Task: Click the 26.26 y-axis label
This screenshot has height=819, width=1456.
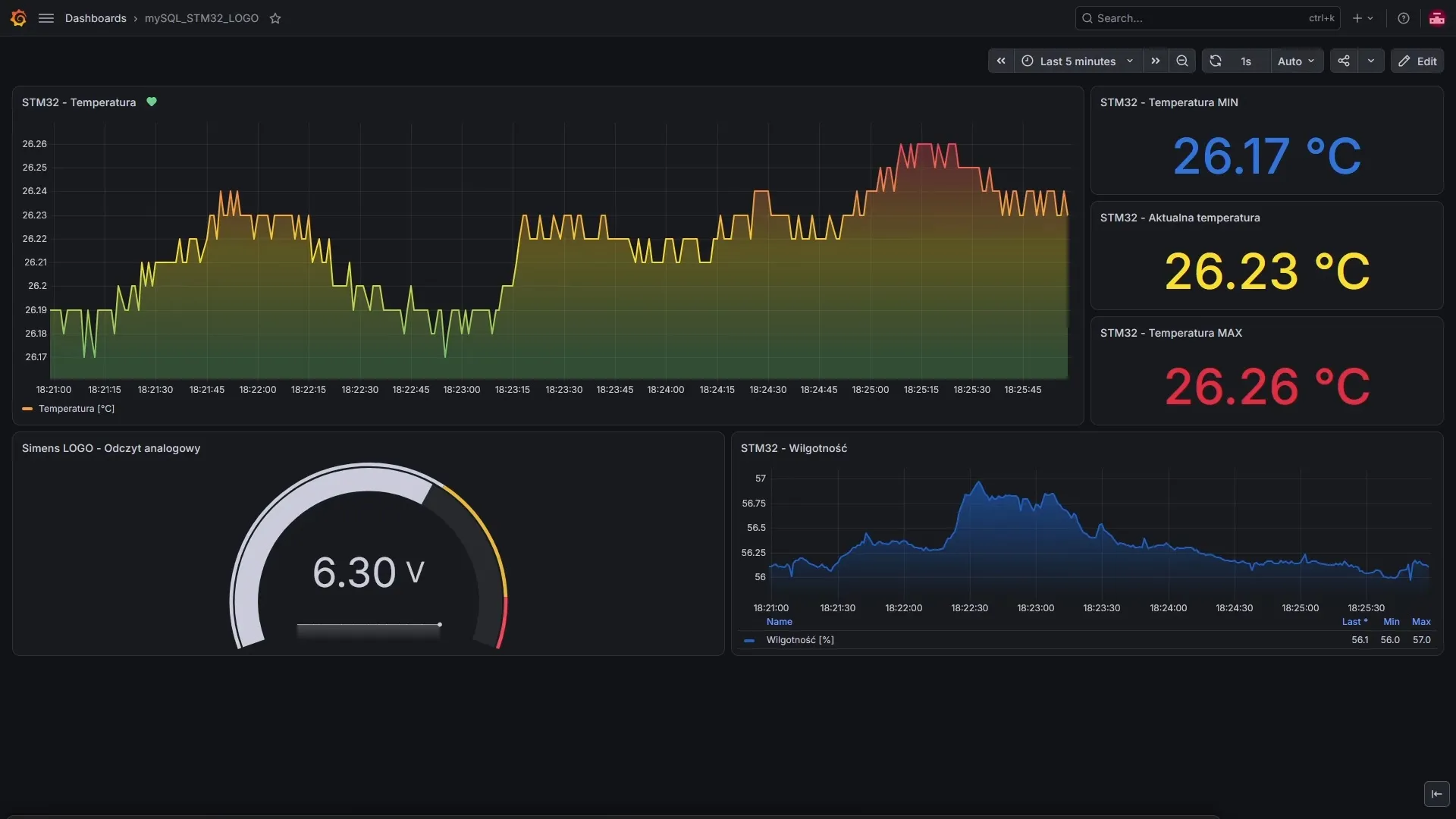Action: [34, 144]
